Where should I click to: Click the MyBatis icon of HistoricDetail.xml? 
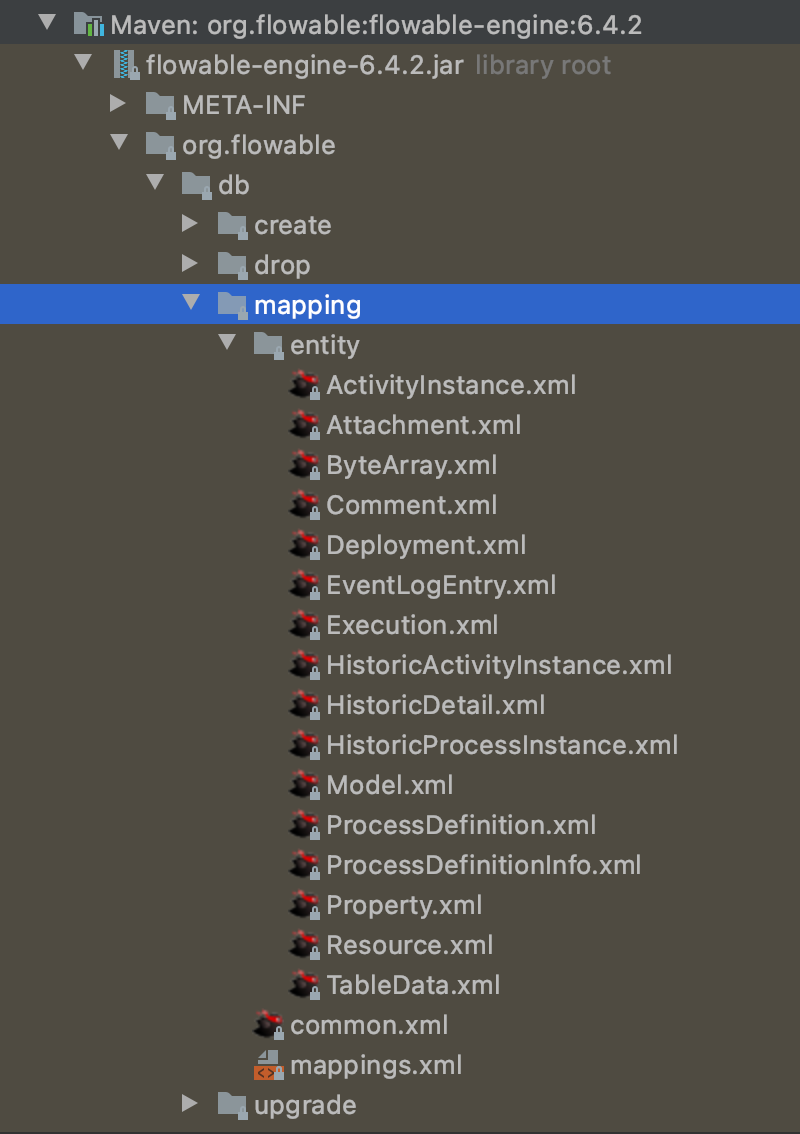(305, 706)
